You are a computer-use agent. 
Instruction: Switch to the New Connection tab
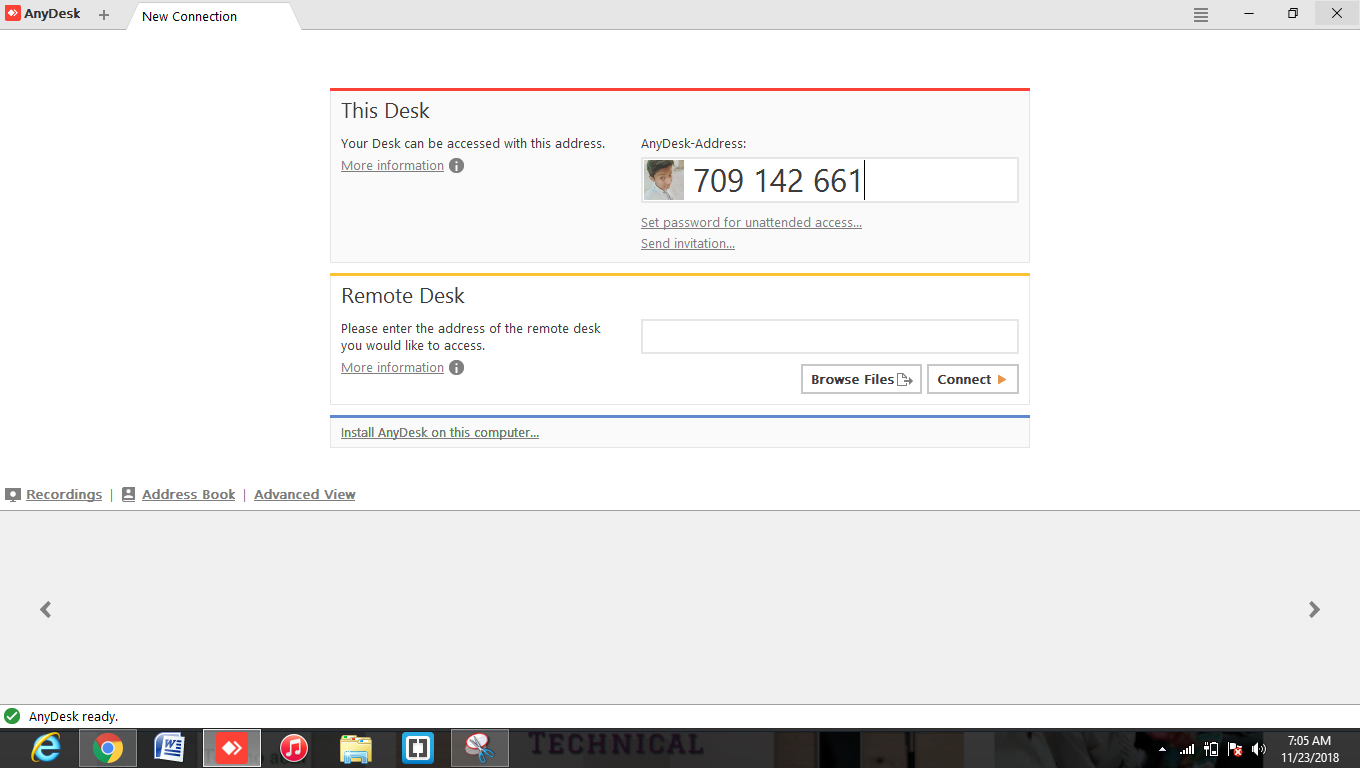coord(189,16)
